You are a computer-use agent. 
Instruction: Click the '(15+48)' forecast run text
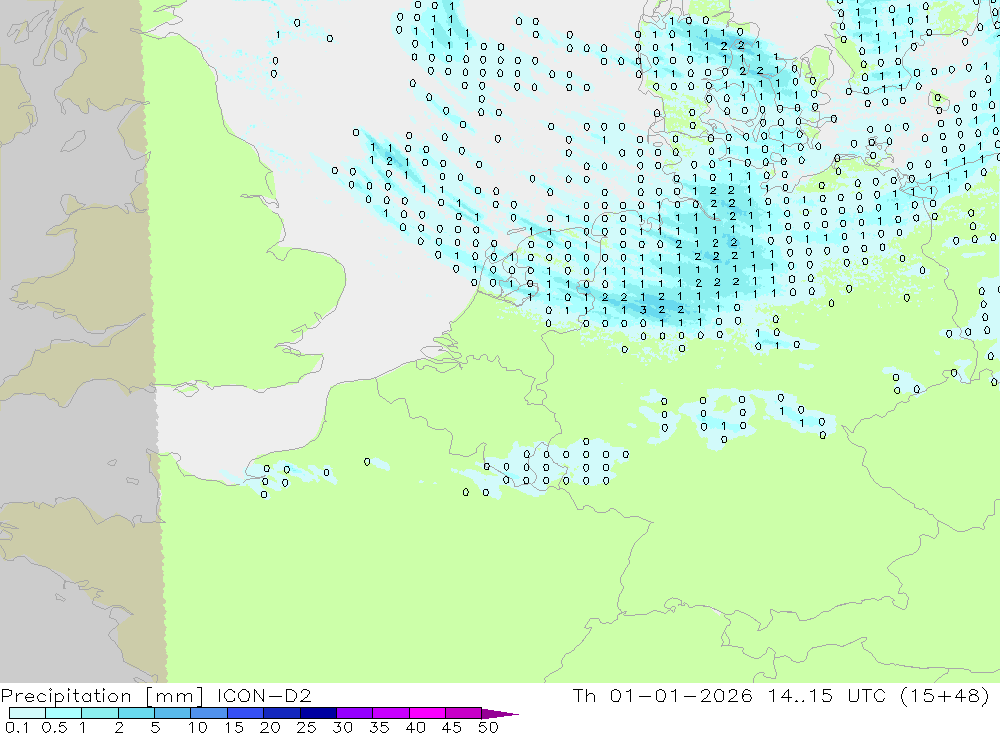[x=945, y=695]
